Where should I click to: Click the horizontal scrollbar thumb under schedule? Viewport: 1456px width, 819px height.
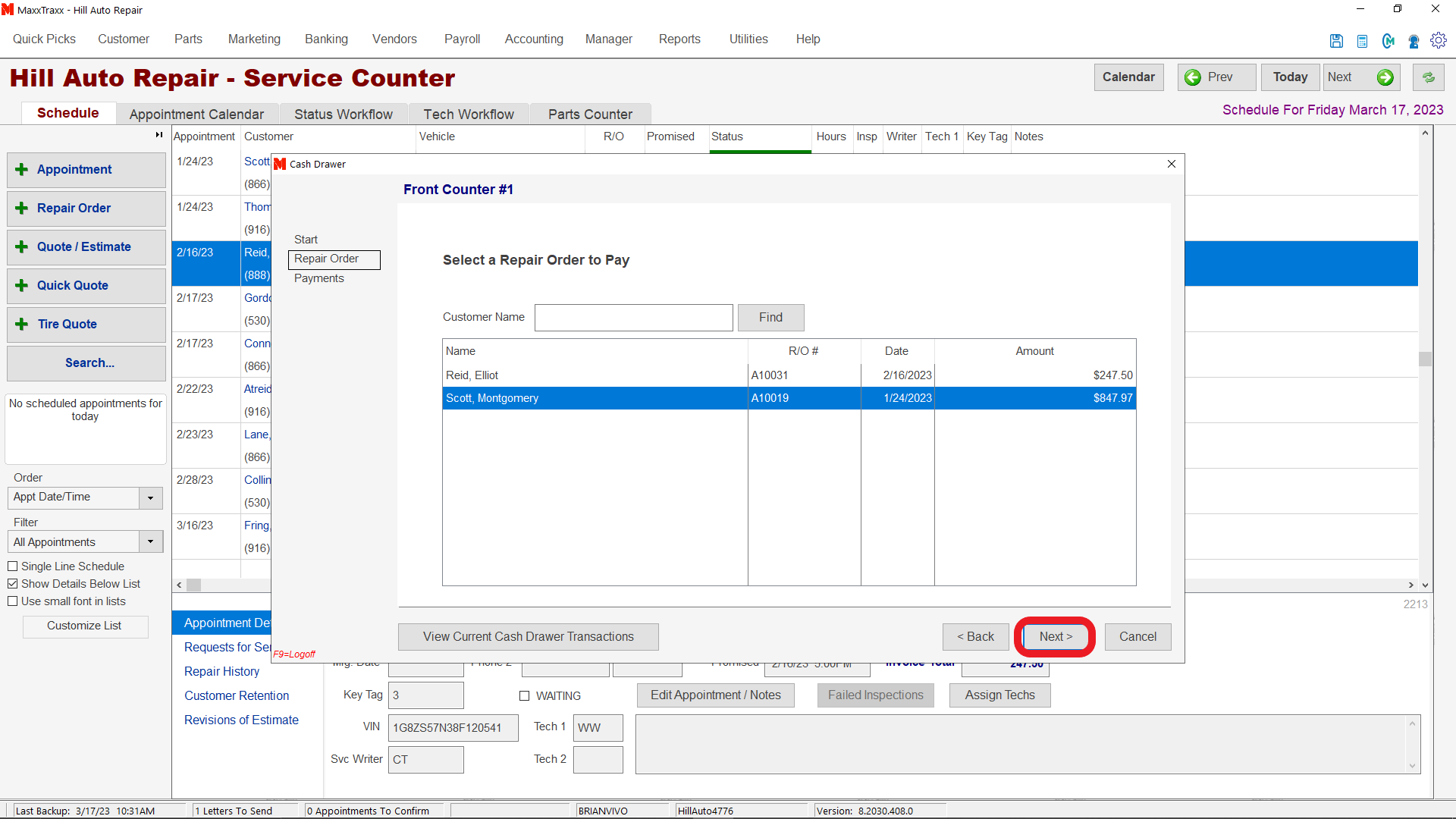click(194, 585)
